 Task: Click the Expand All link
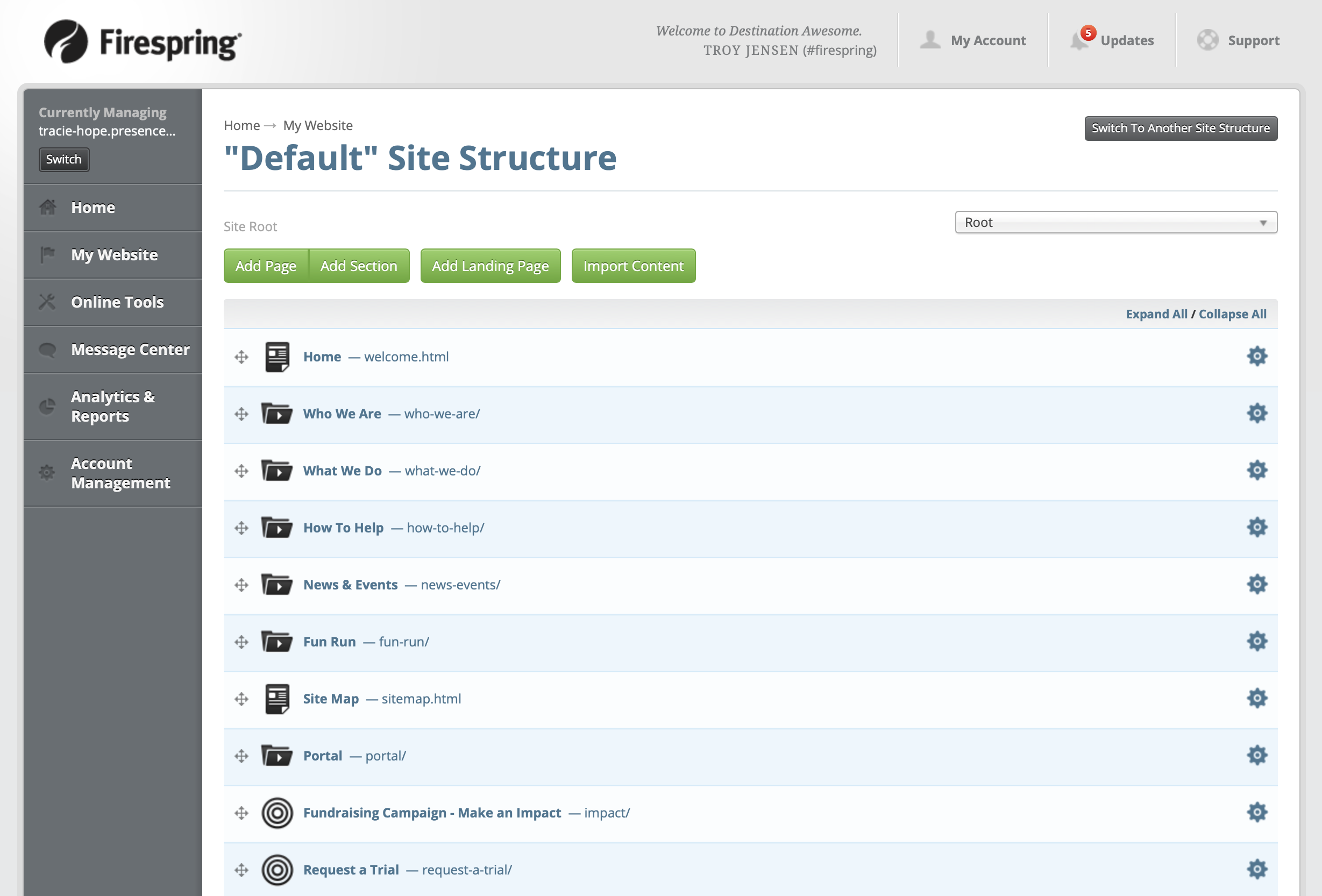click(1156, 314)
